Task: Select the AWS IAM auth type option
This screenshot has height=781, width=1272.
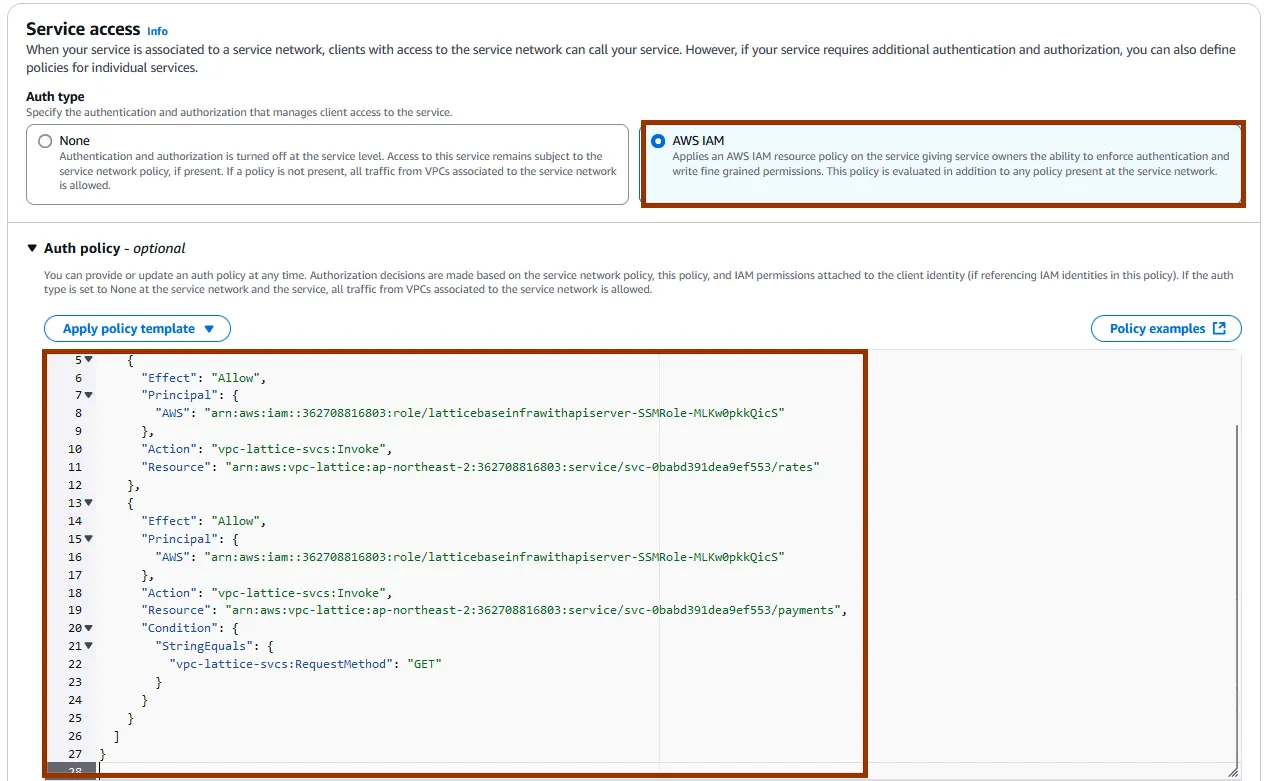Action: coord(941,164)
